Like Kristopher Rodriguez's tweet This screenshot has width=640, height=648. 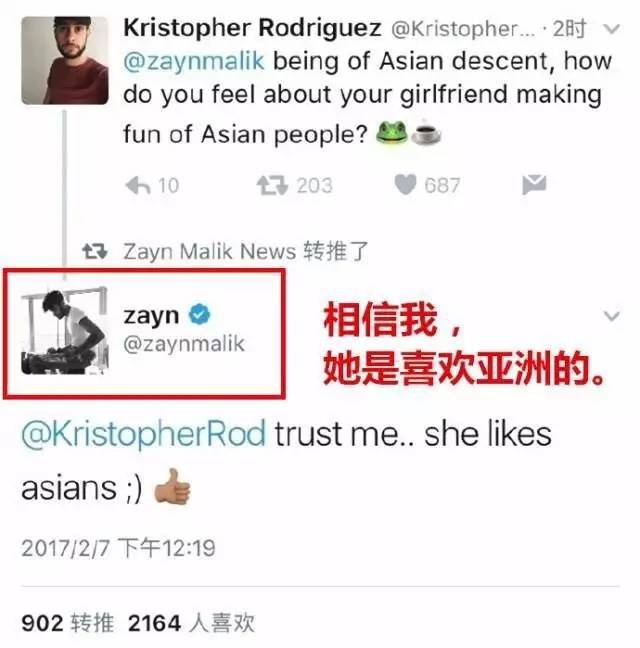(405, 184)
